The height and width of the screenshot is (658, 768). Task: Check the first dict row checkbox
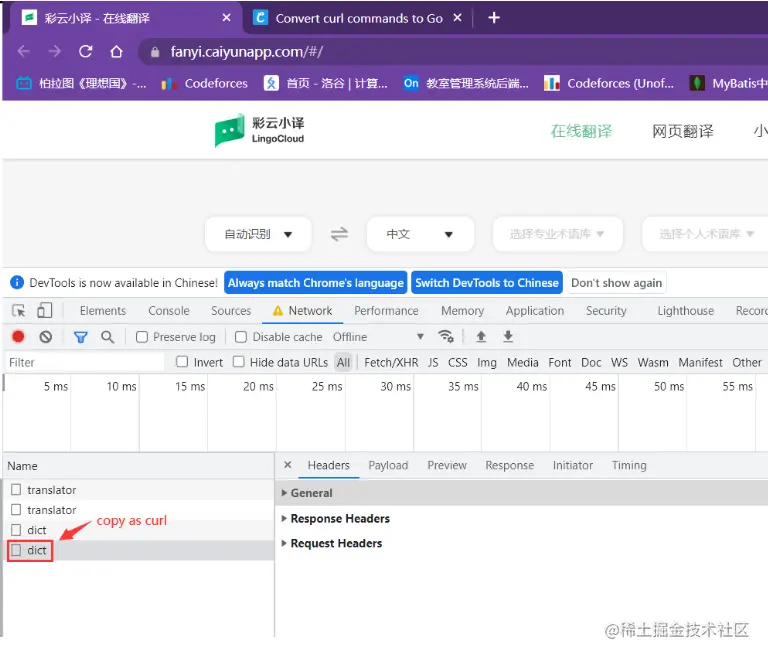16,530
